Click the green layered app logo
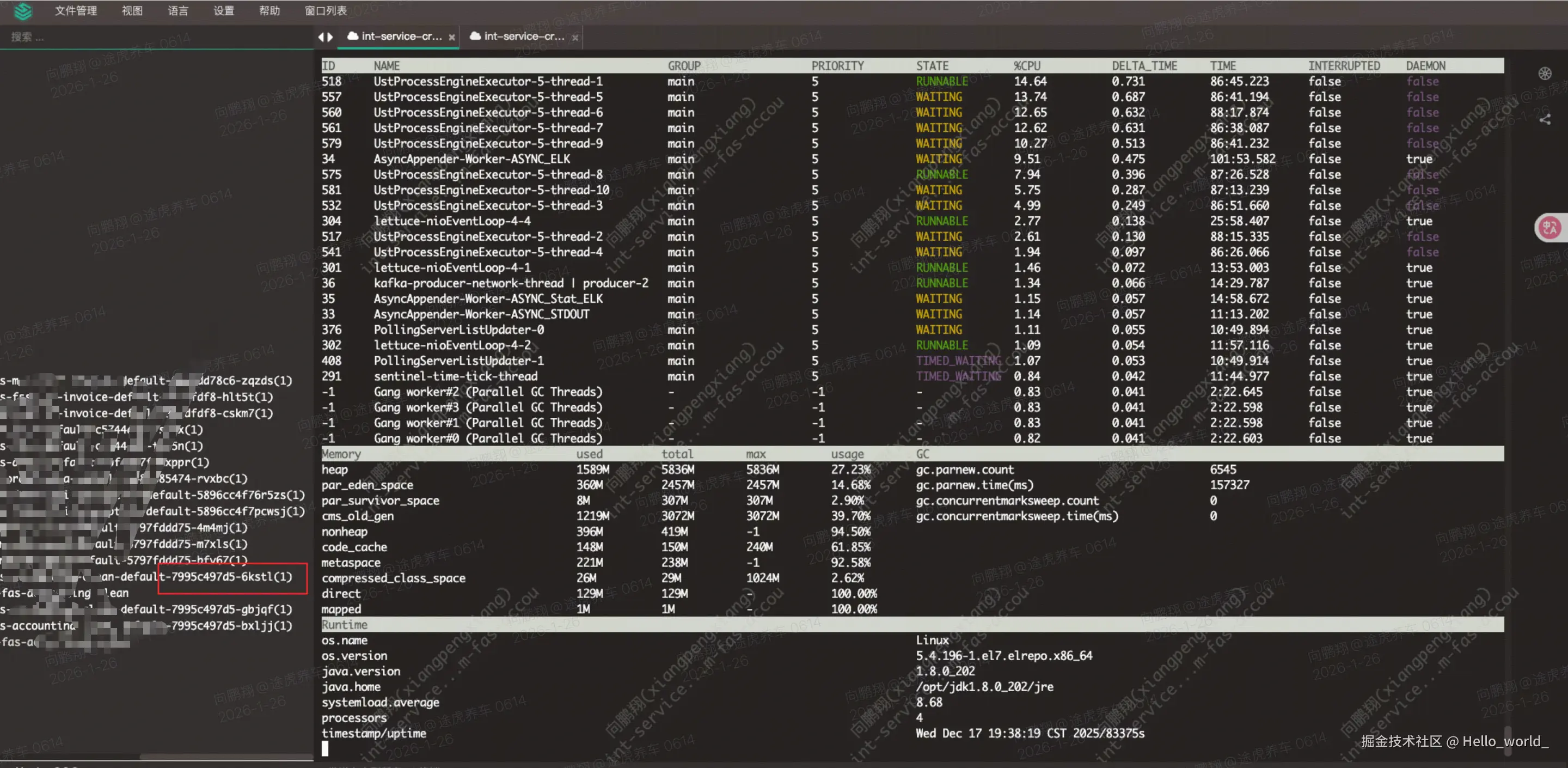 [x=22, y=11]
